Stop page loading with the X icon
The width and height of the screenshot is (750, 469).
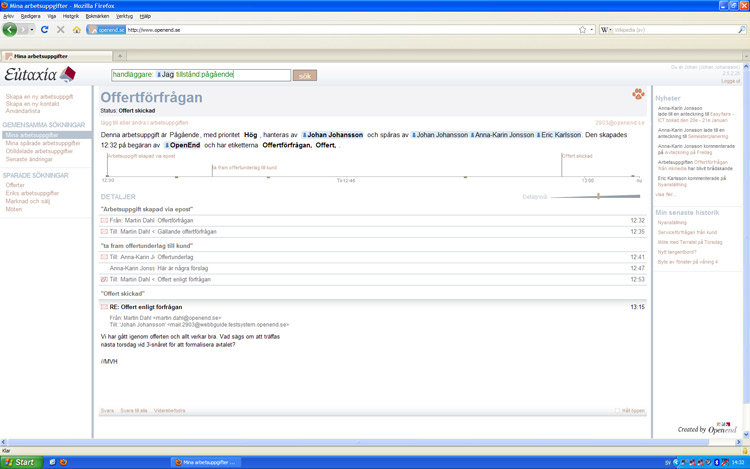61,30
